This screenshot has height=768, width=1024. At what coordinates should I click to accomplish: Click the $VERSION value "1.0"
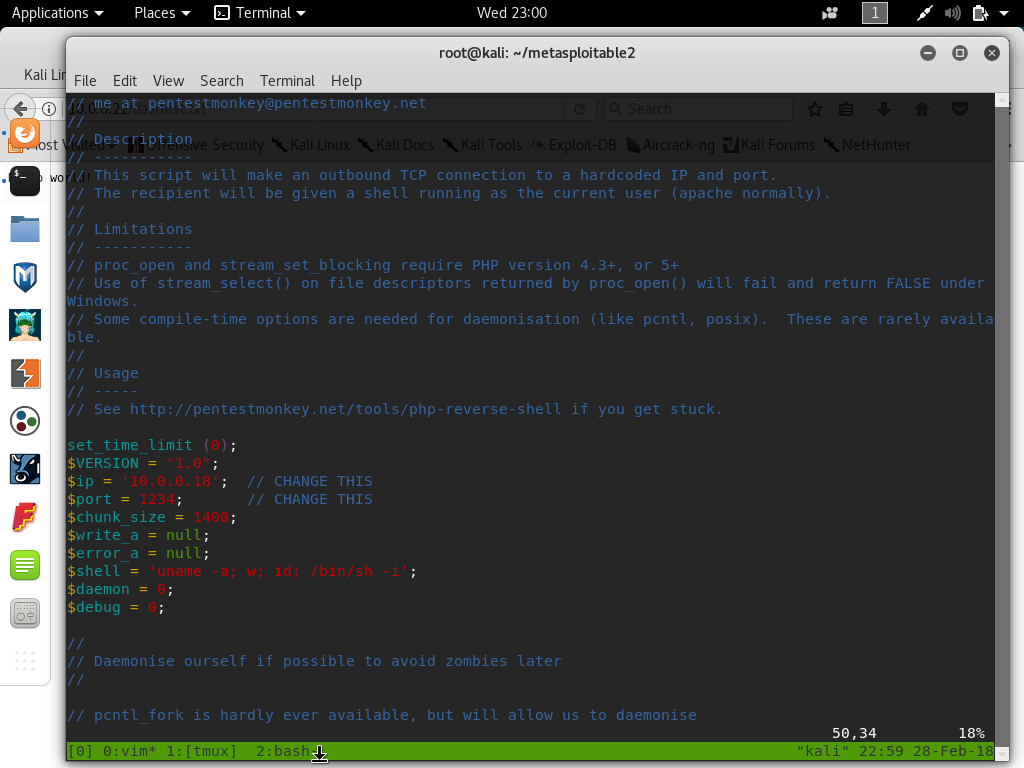click(189, 463)
